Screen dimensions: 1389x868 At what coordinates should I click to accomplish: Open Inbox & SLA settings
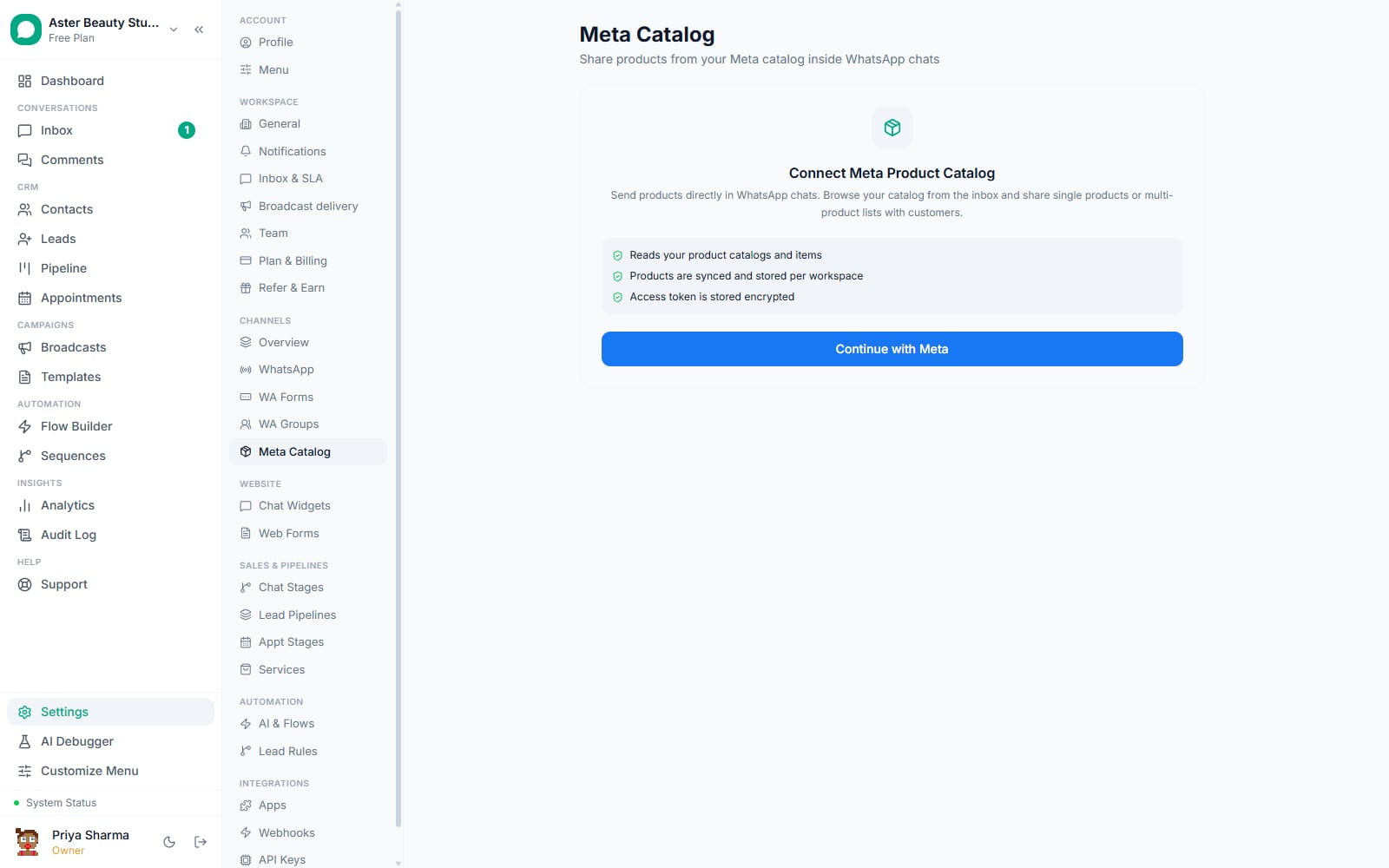(307, 179)
